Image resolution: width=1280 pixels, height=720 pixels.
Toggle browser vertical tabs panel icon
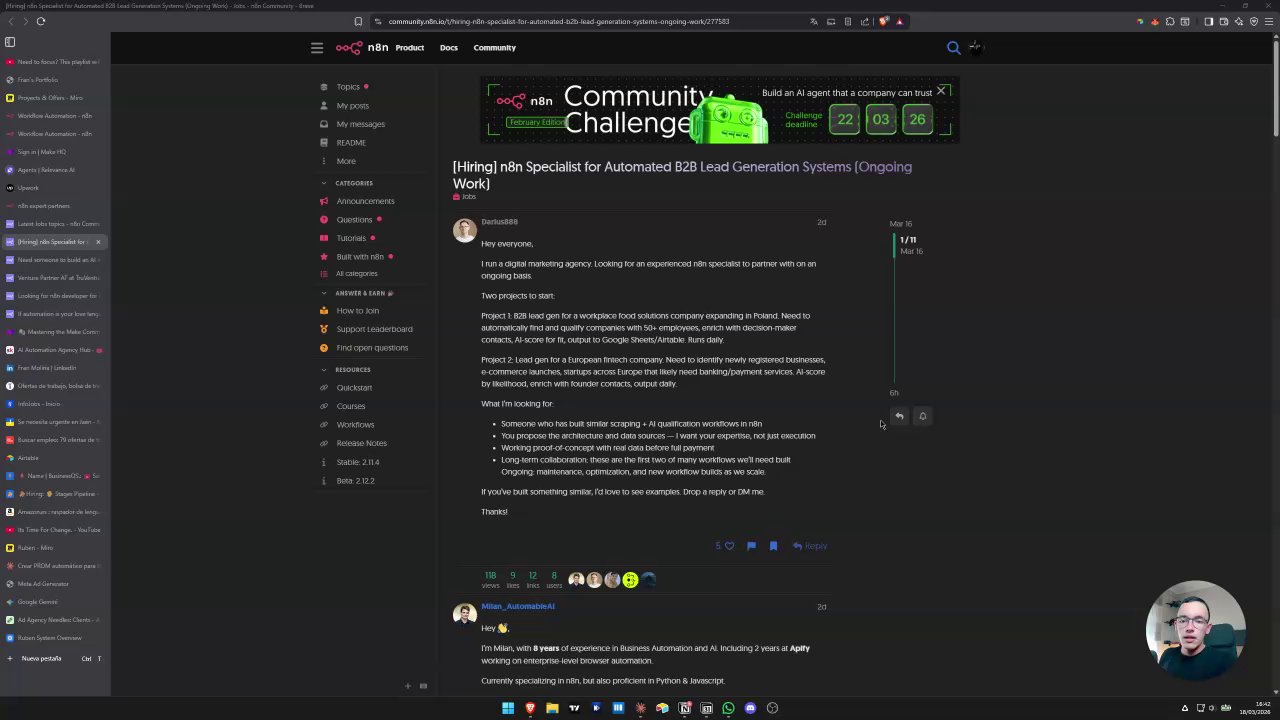[10, 42]
